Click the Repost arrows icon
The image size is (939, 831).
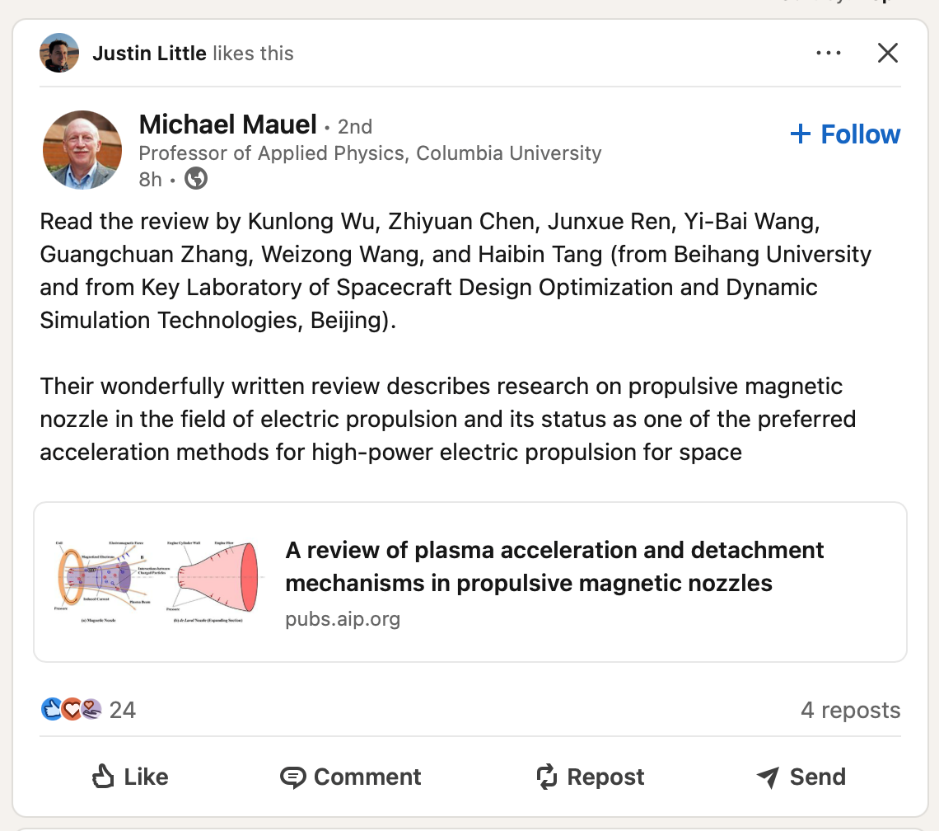[x=546, y=776]
